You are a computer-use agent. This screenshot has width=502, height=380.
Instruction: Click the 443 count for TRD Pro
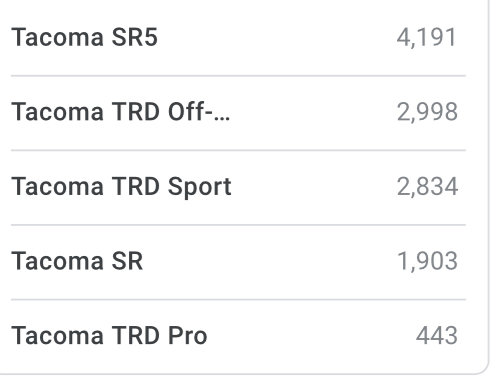coord(437,336)
